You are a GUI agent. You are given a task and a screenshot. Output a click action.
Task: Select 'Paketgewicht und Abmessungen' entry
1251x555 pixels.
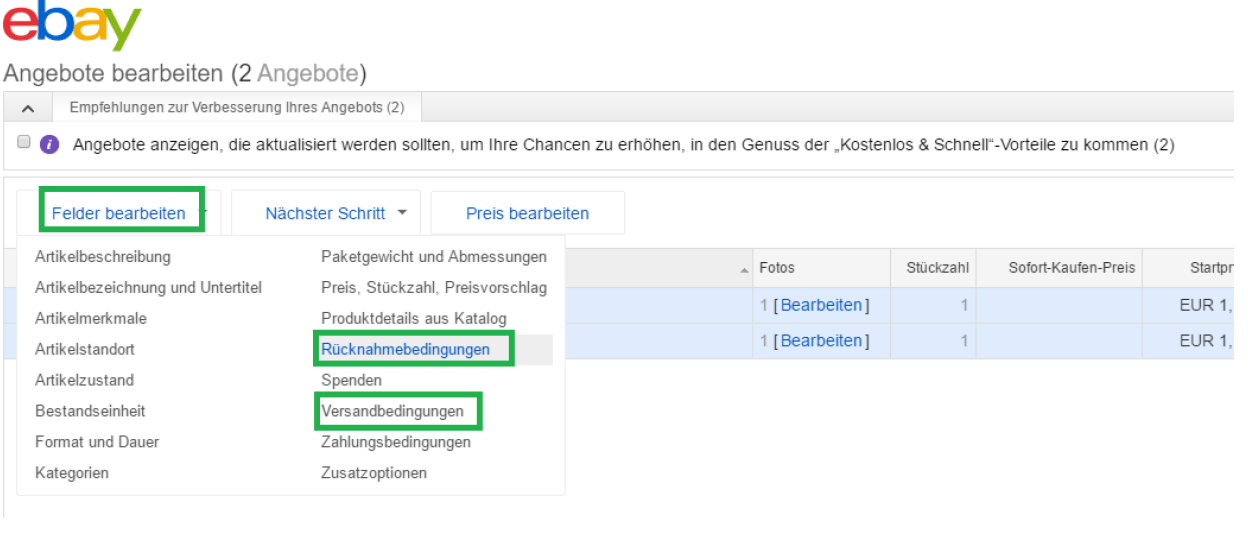[434, 257]
